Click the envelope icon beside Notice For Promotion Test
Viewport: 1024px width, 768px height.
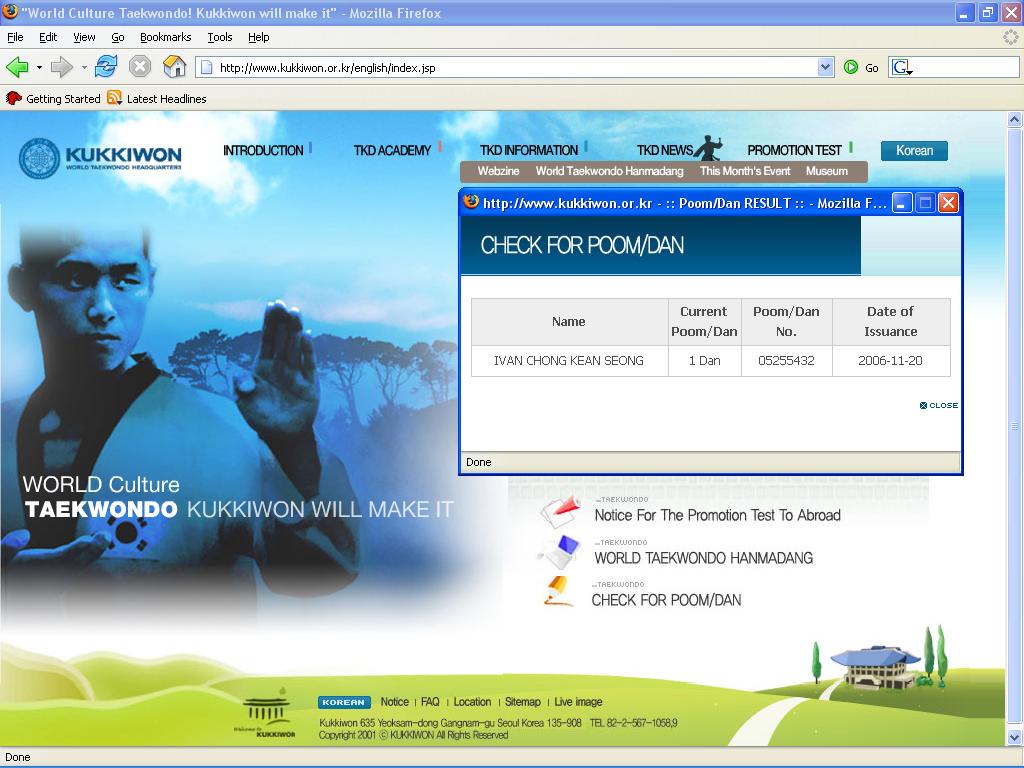tap(561, 512)
